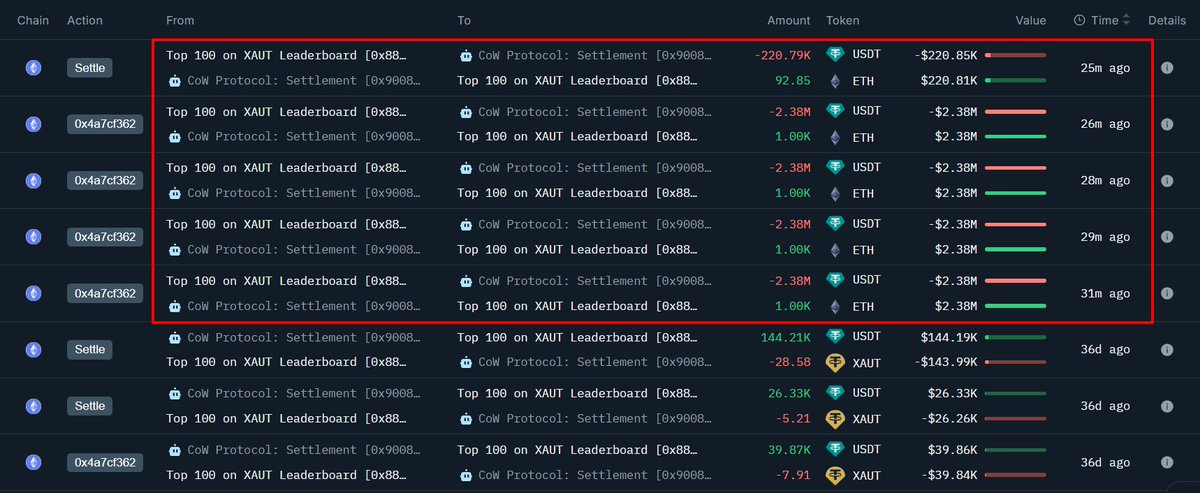Viewport: 1200px width, 493px height.
Task: Open Top 100 on XAUT Leaderboard sender in first row
Action: (286, 56)
